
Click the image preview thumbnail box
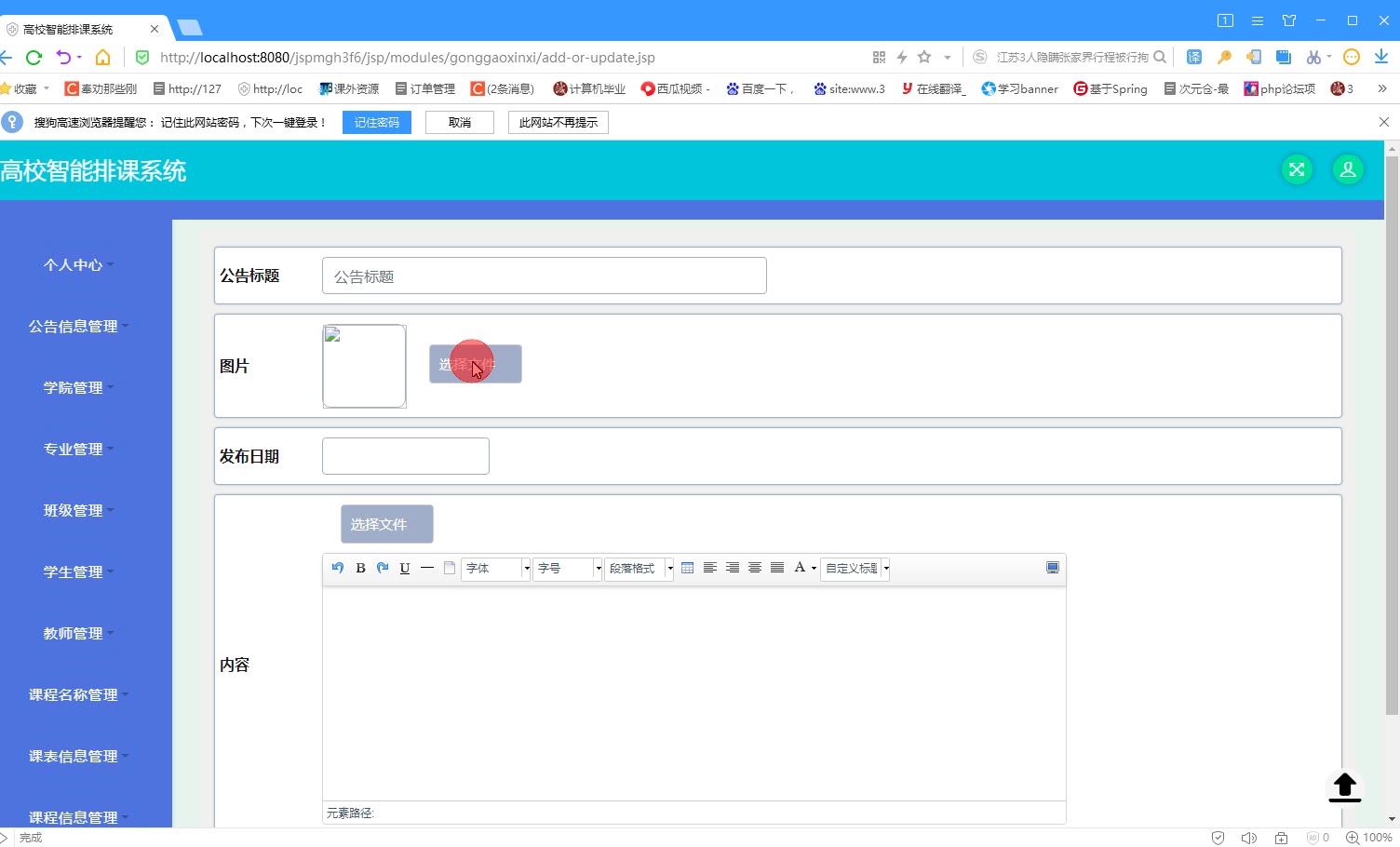(x=364, y=366)
